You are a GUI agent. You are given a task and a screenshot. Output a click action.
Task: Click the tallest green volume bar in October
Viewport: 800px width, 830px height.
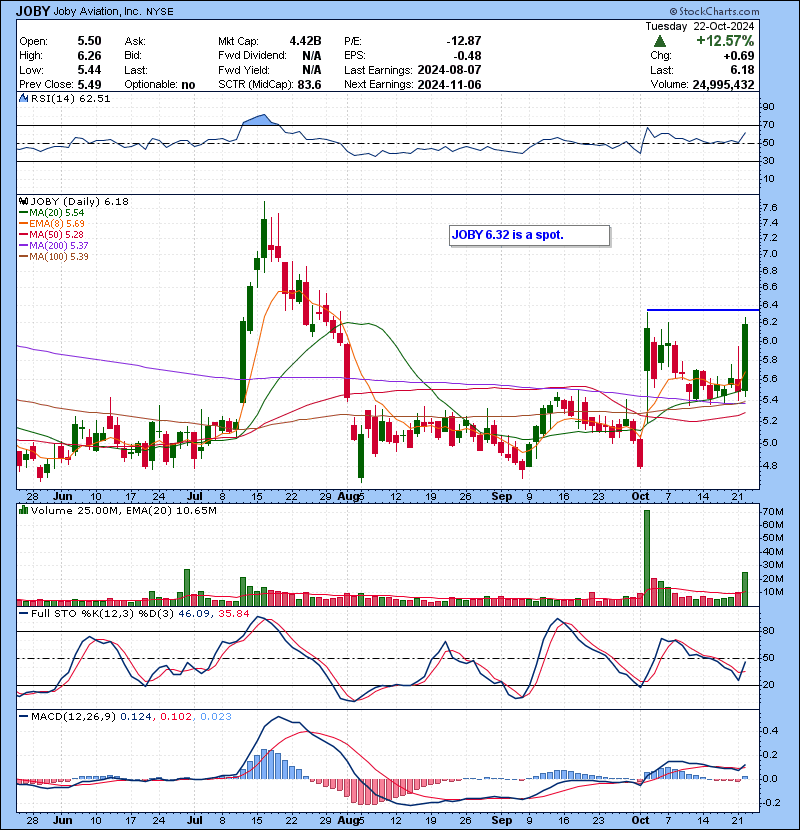pyautogui.click(x=646, y=558)
